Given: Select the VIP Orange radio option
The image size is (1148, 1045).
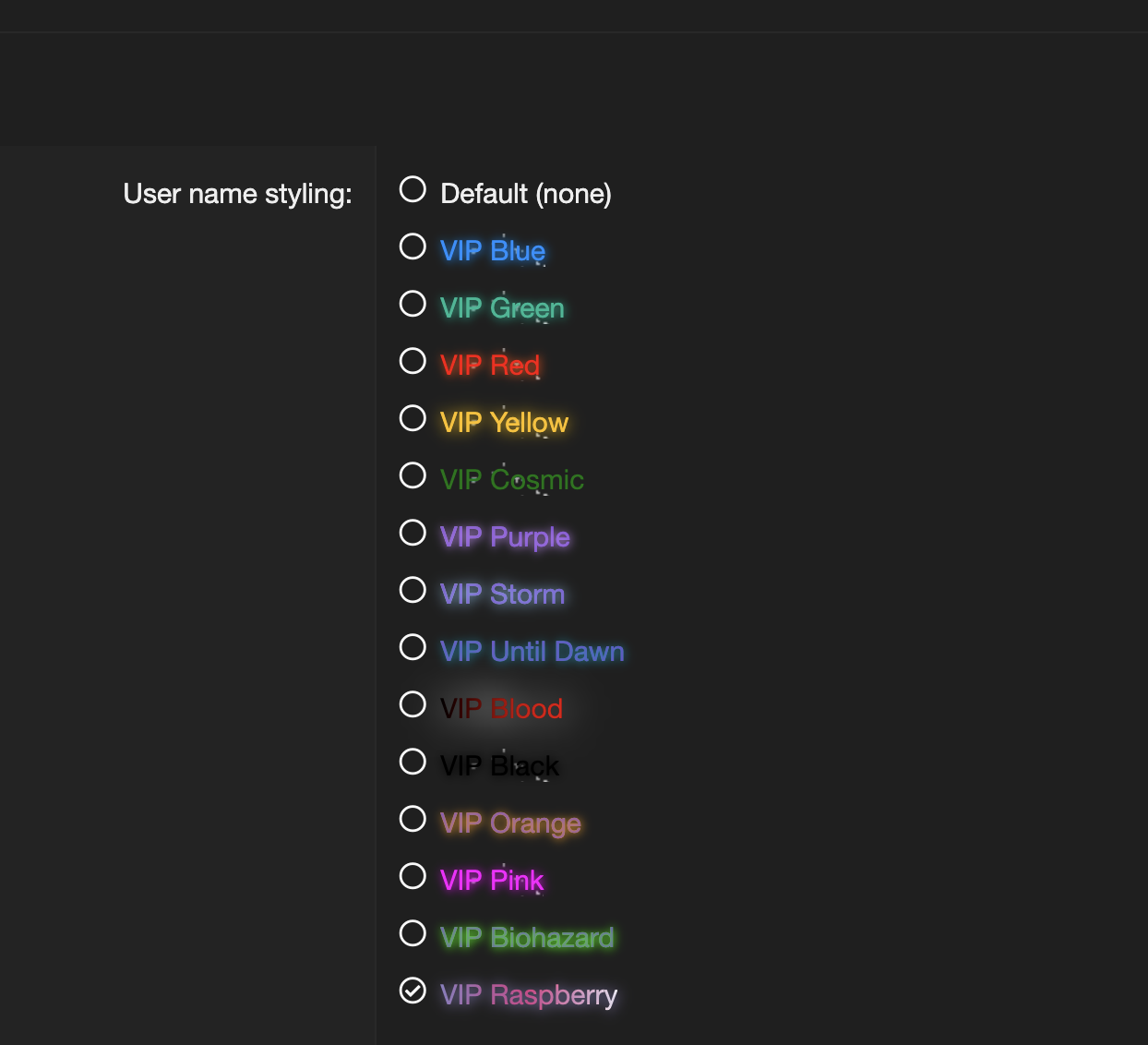Looking at the screenshot, I should (413, 819).
